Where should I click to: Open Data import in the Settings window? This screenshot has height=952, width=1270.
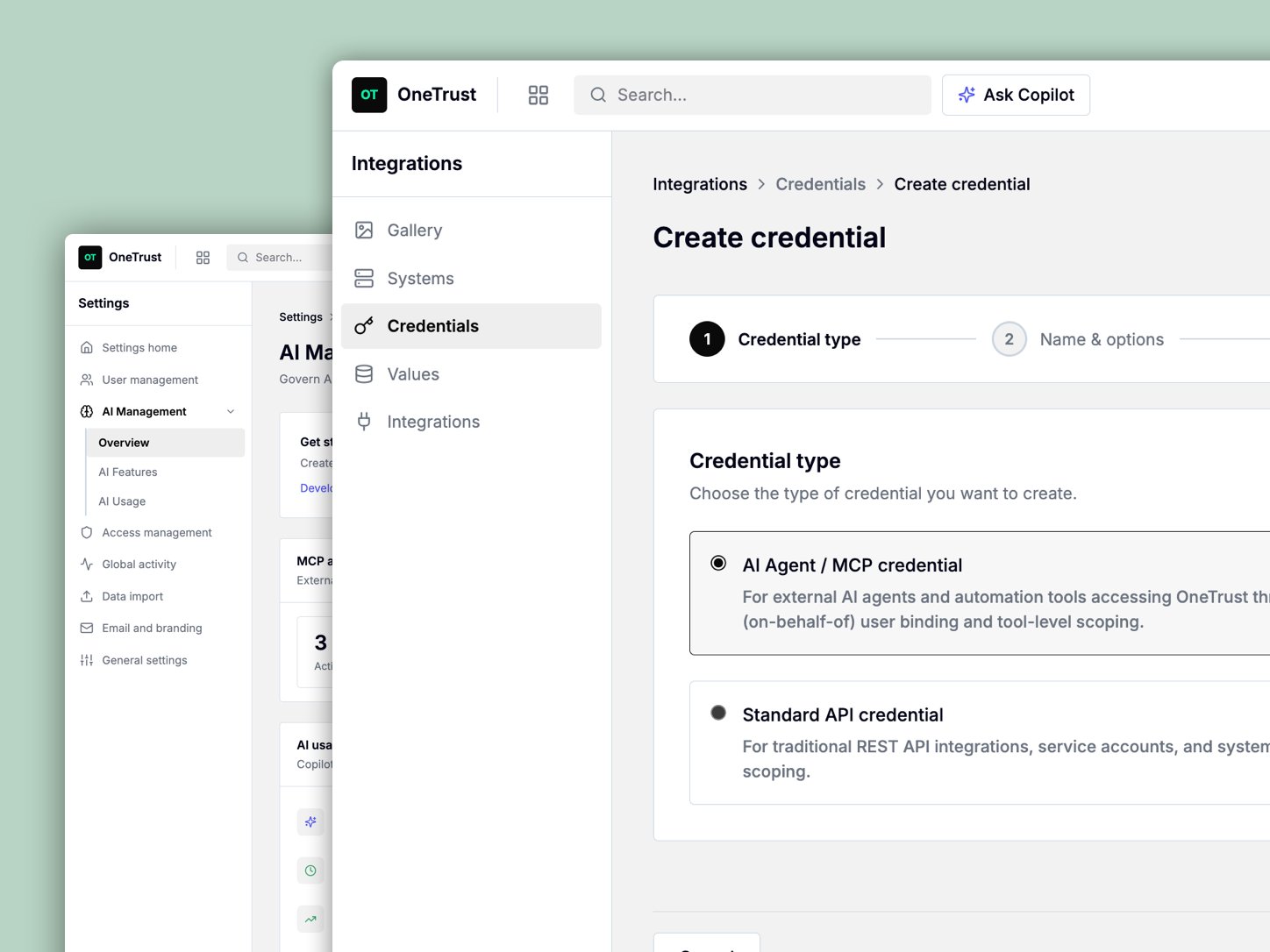pyautogui.click(x=158, y=596)
